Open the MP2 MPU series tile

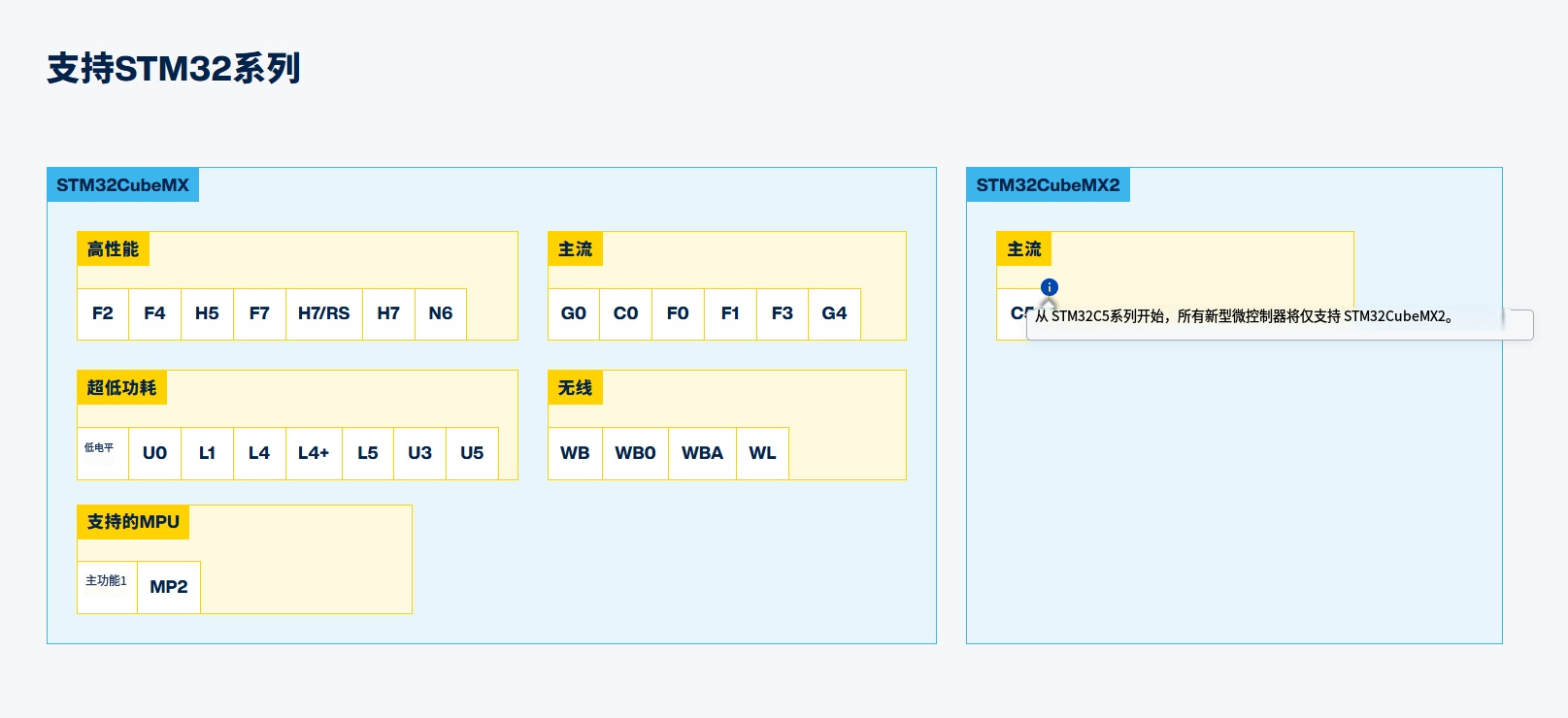169,587
